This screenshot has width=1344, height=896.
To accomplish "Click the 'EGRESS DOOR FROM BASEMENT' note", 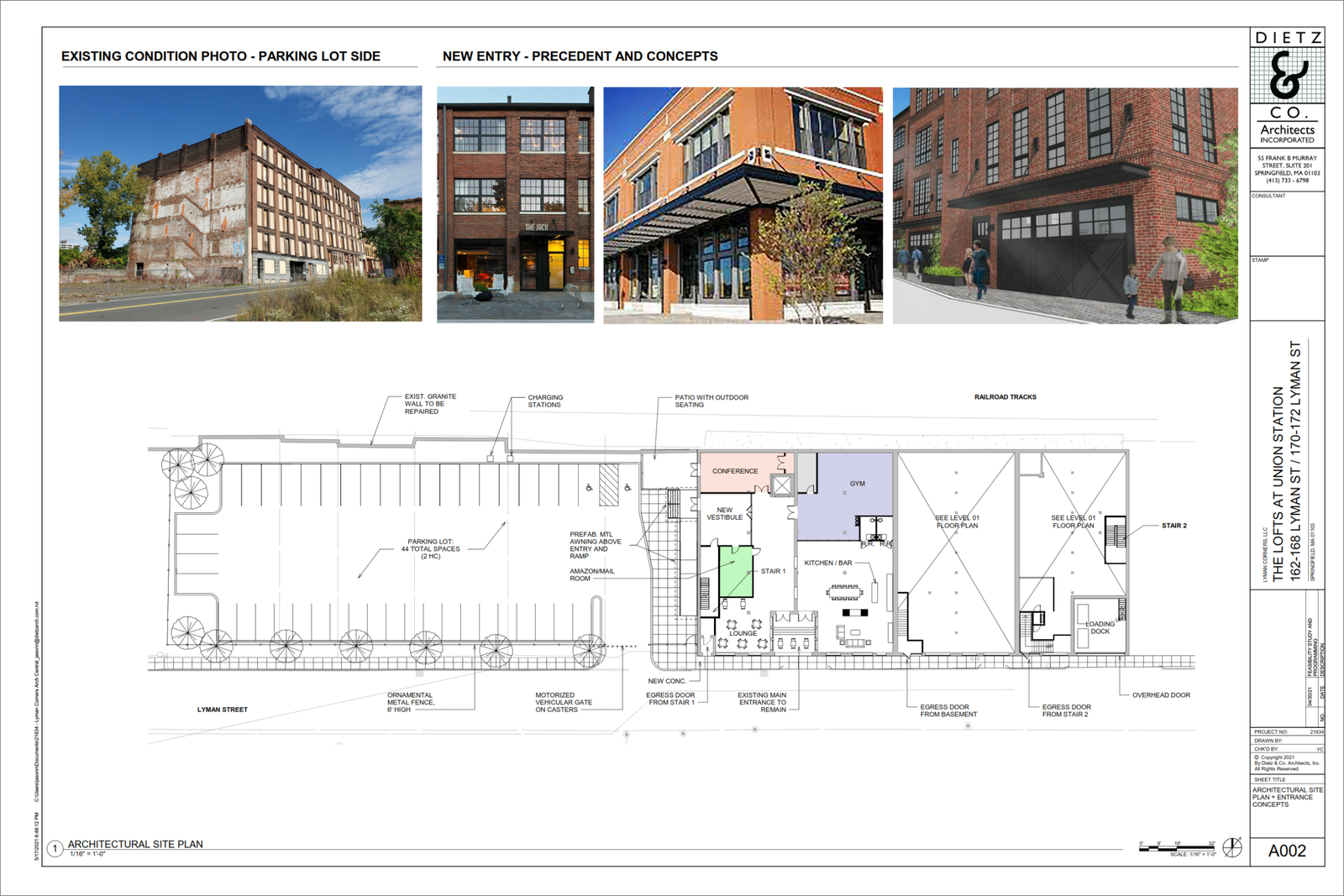I will pos(948,710).
